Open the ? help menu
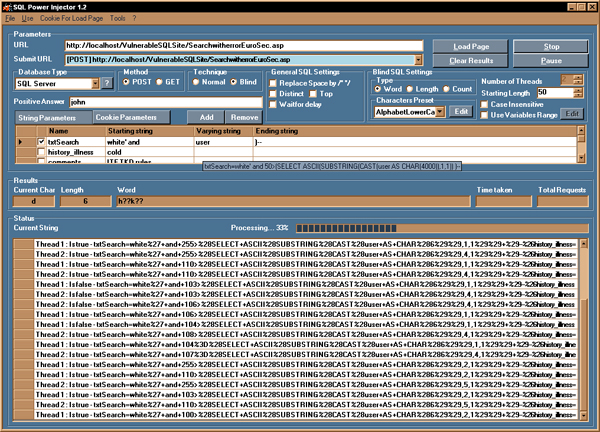Viewport: 600px width, 432px height. pos(134,18)
